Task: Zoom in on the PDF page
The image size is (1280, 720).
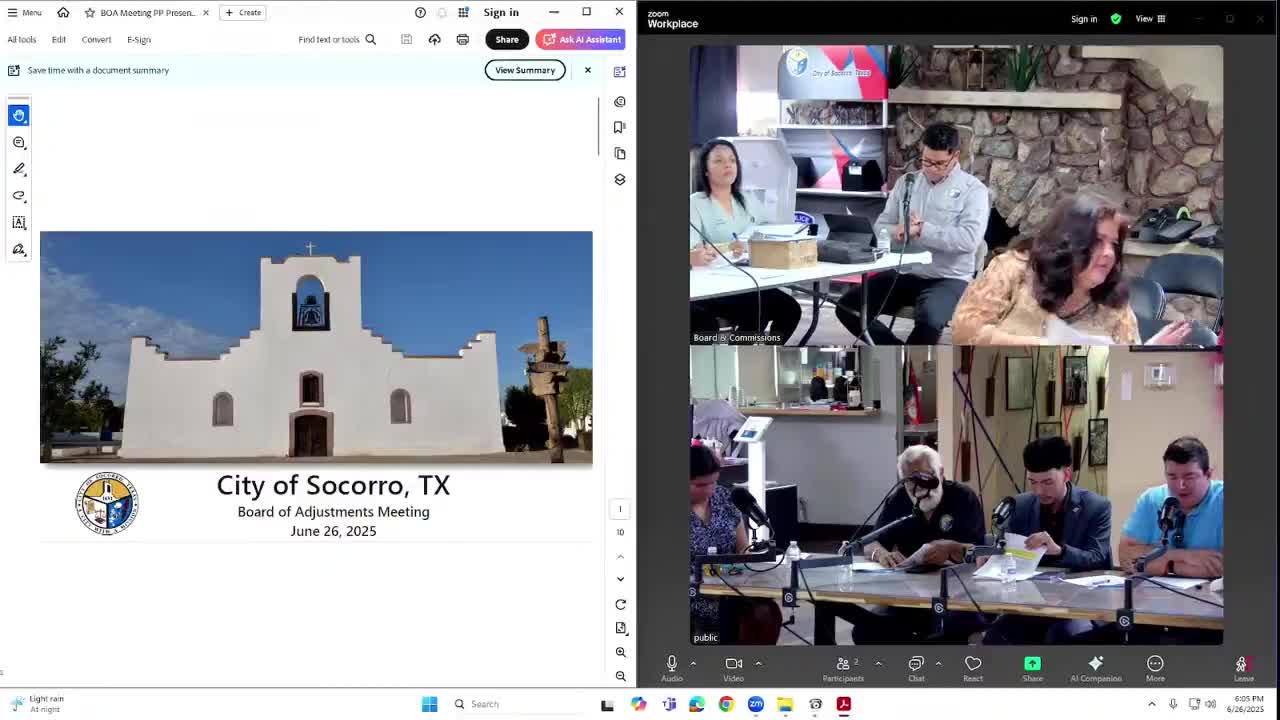Action: pyautogui.click(x=620, y=652)
